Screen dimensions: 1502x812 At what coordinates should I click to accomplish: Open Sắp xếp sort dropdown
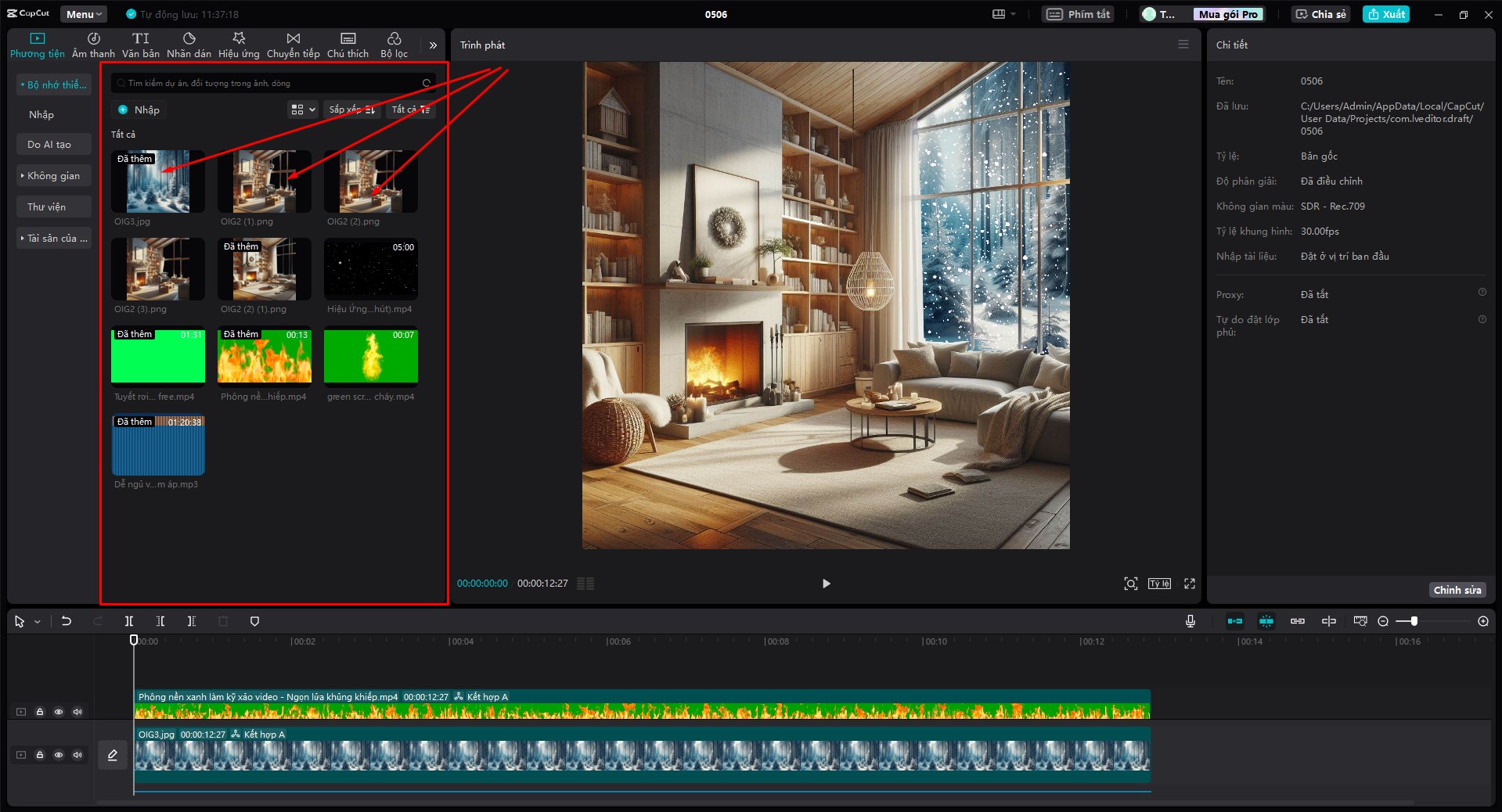[352, 110]
